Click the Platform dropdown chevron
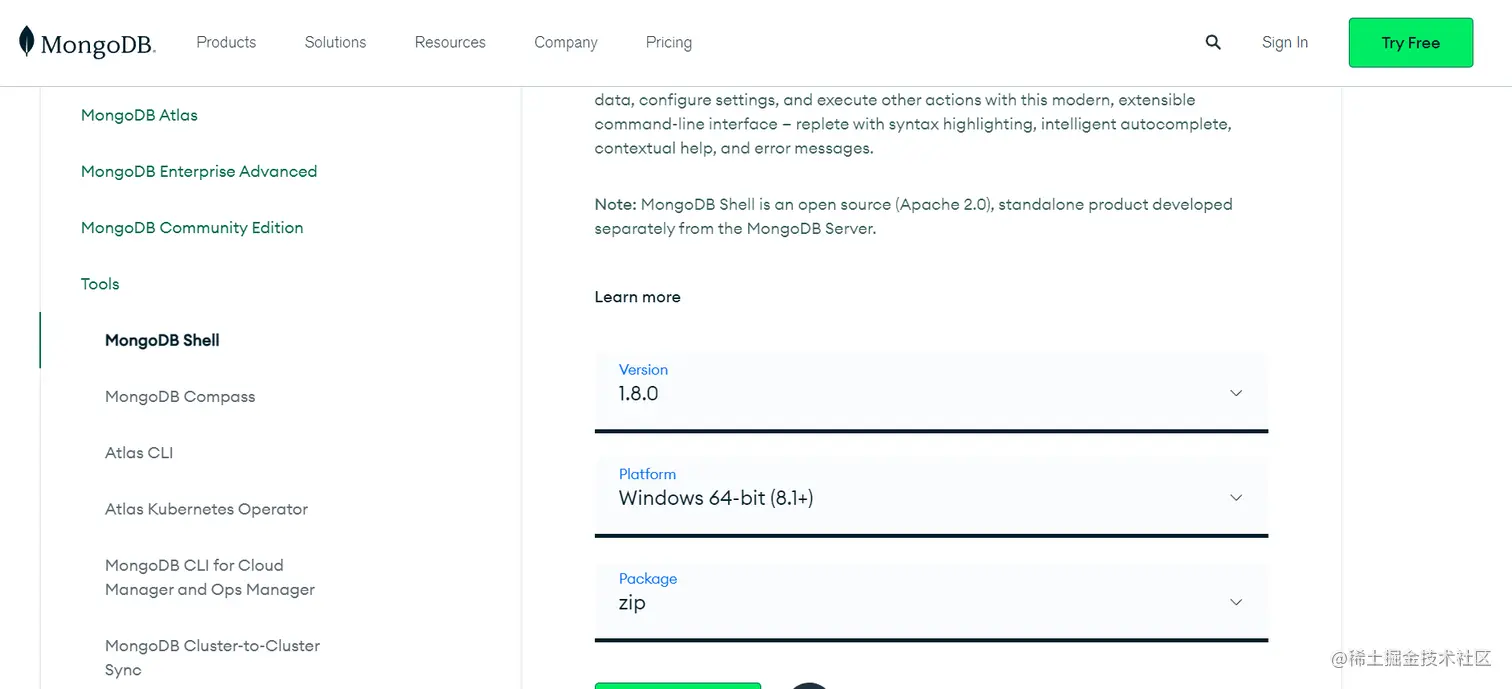Image resolution: width=1512 pixels, height=689 pixels. click(1236, 497)
